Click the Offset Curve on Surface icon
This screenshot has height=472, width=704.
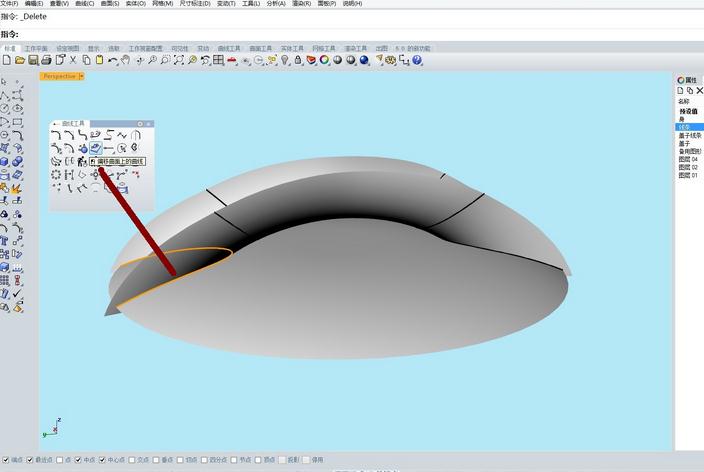pyautogui.click(x=96, y=148)
